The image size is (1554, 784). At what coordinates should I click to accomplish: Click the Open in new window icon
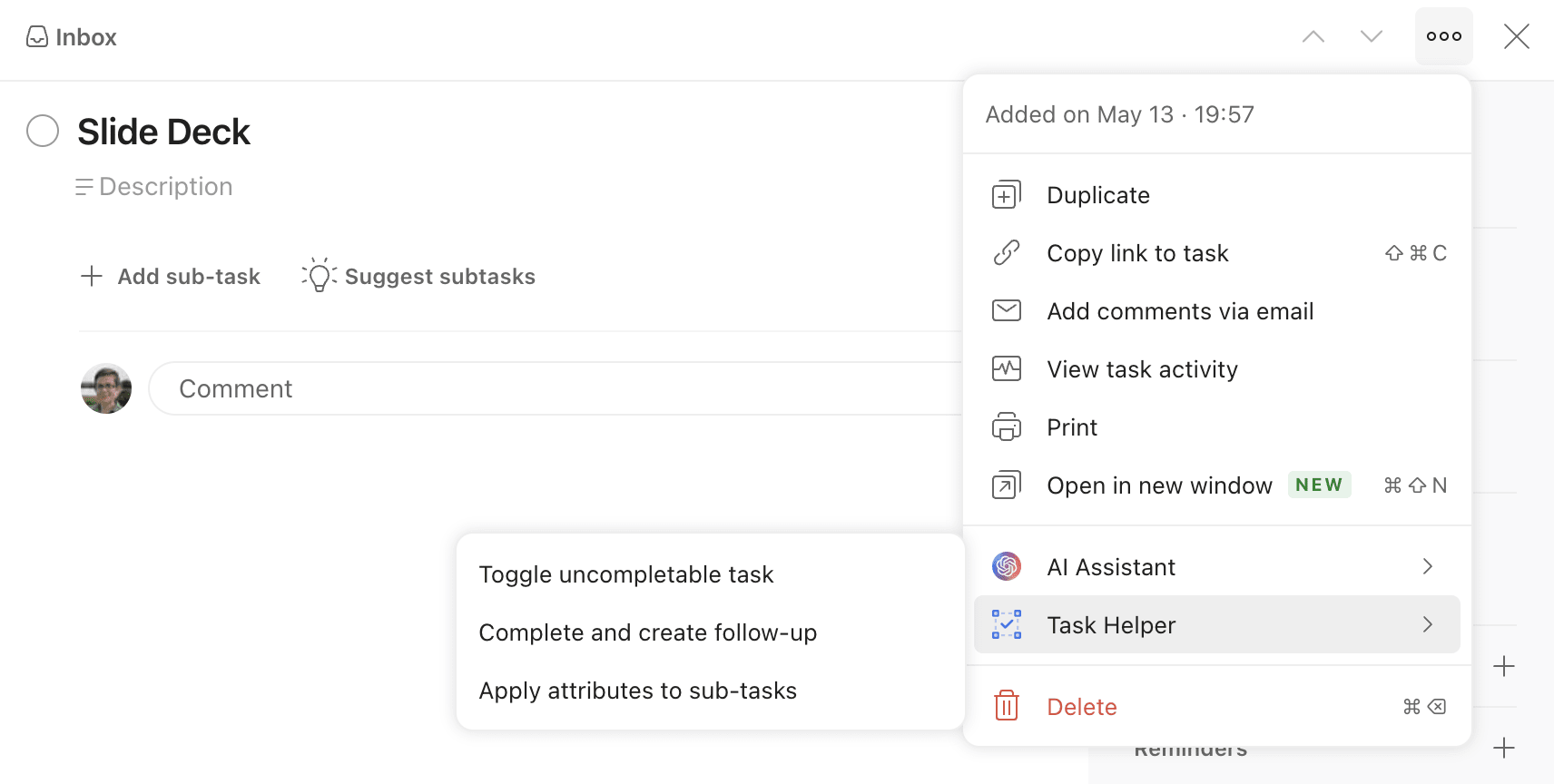pos(1006,485)
